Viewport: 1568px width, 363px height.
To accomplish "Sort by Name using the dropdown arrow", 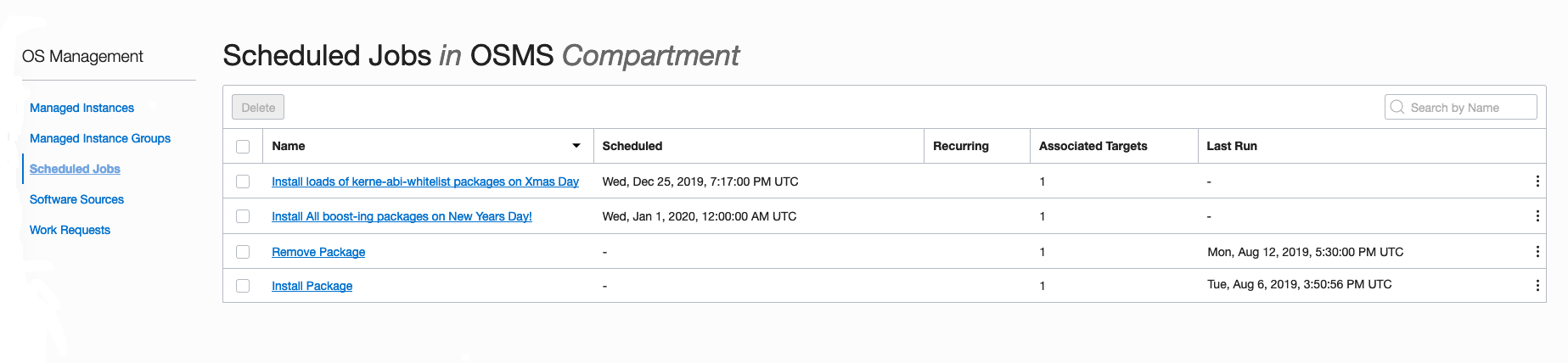I will pyautogui.click(x=576, y=146).
